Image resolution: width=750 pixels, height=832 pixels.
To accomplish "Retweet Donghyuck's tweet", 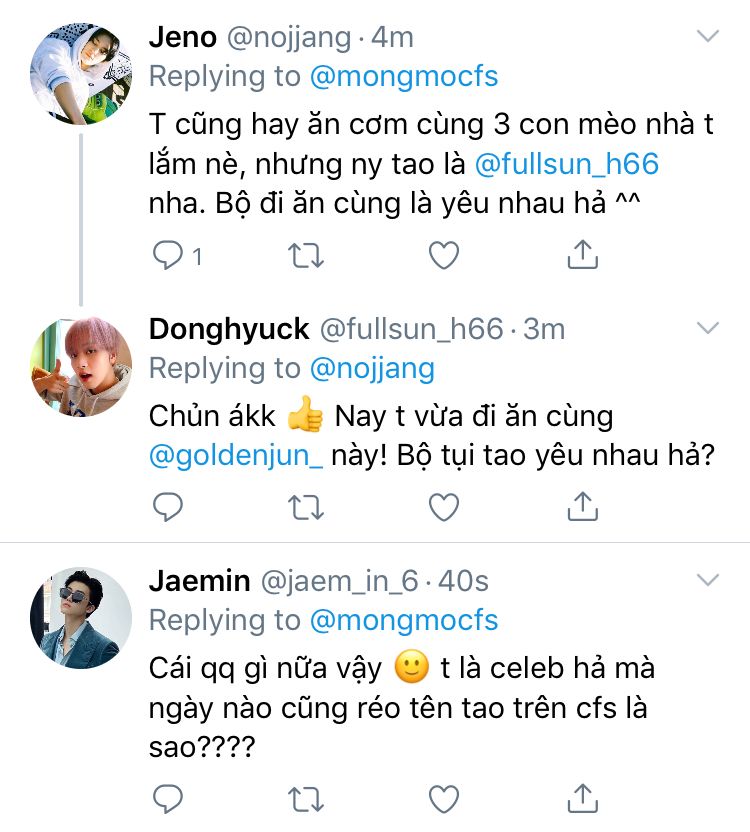I will [x=305, y=508].
